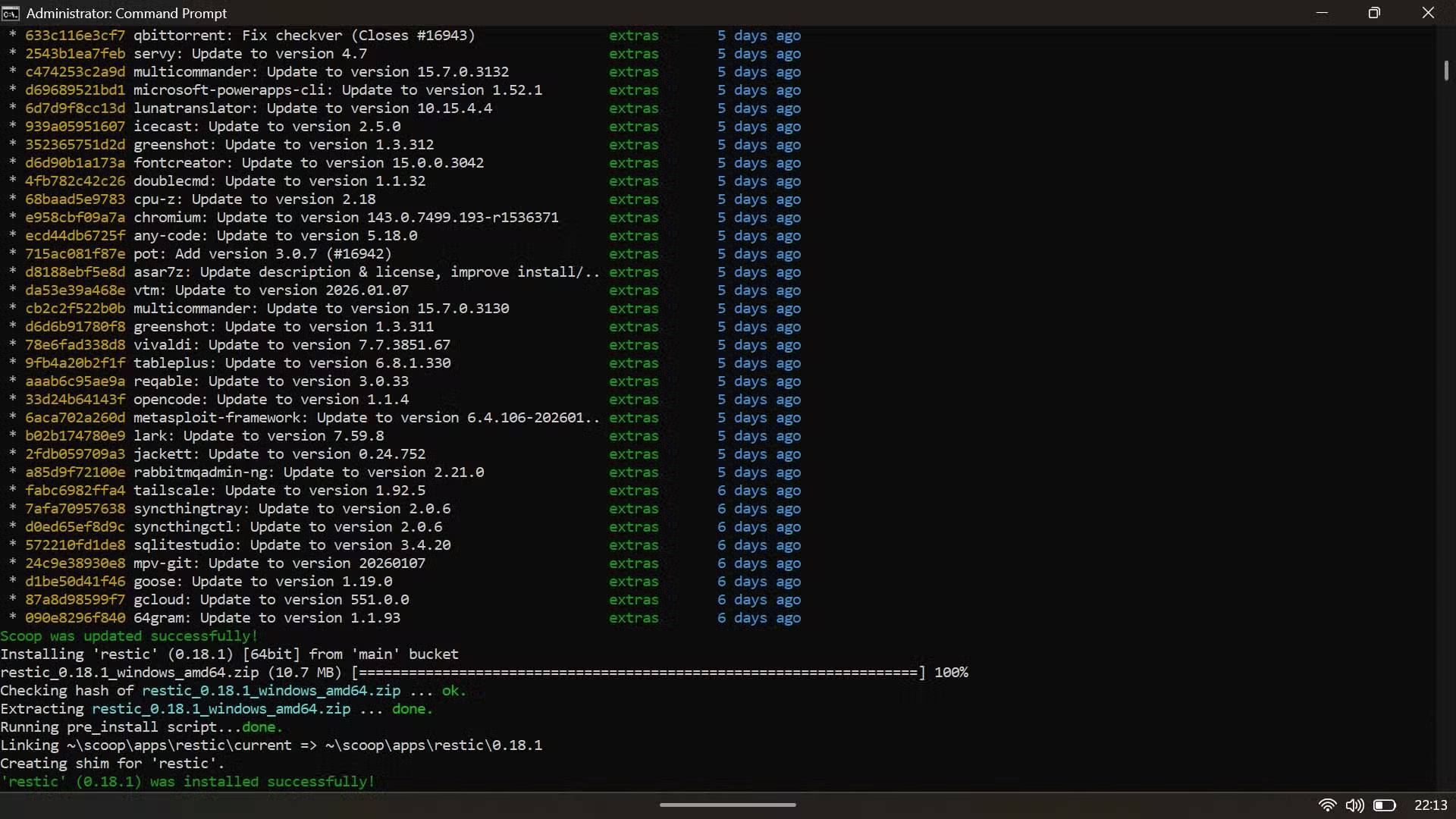
Task: Click the volume speaker icon in system tray
Action: (1355, 805)
